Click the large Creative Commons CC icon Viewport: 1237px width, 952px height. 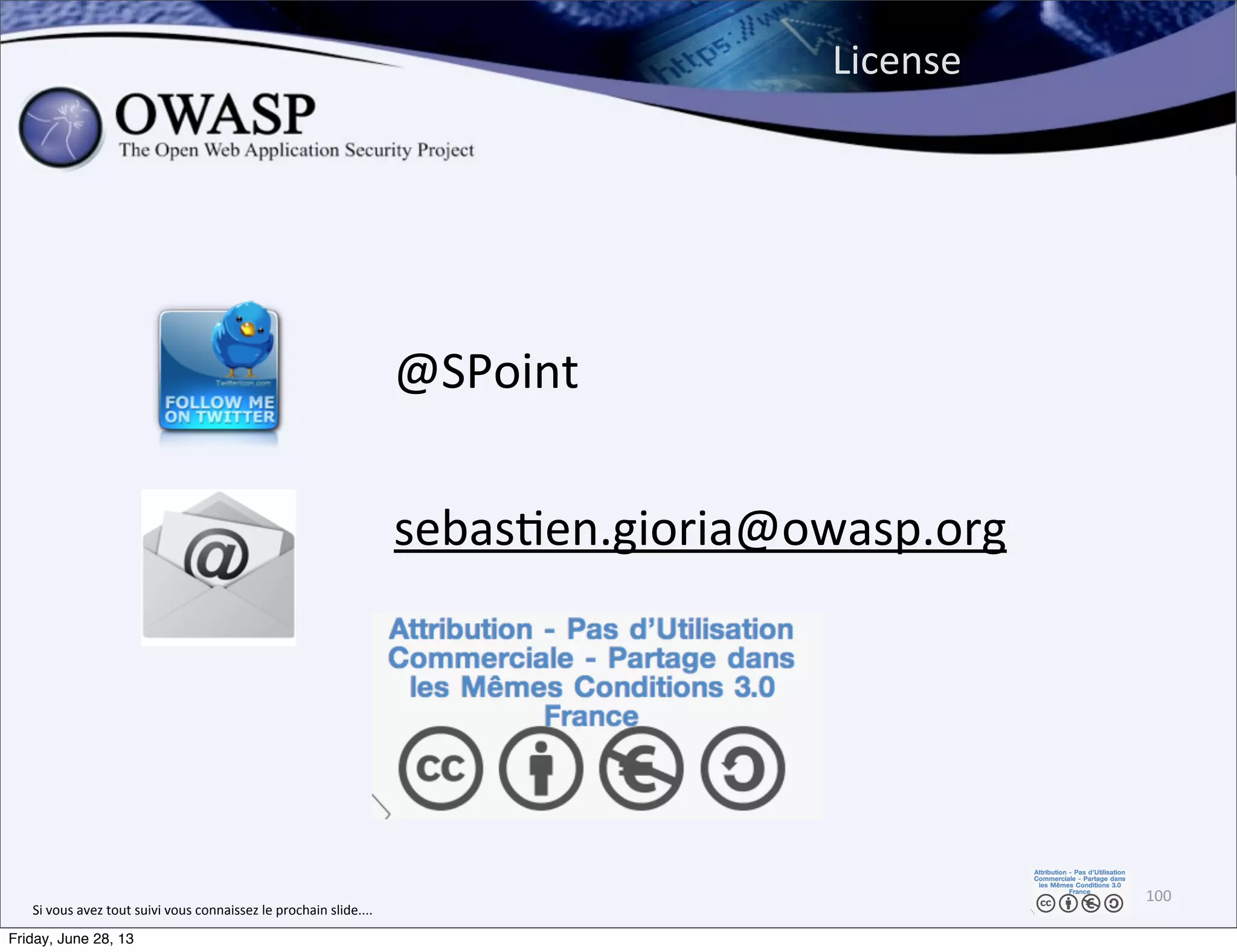441,768
